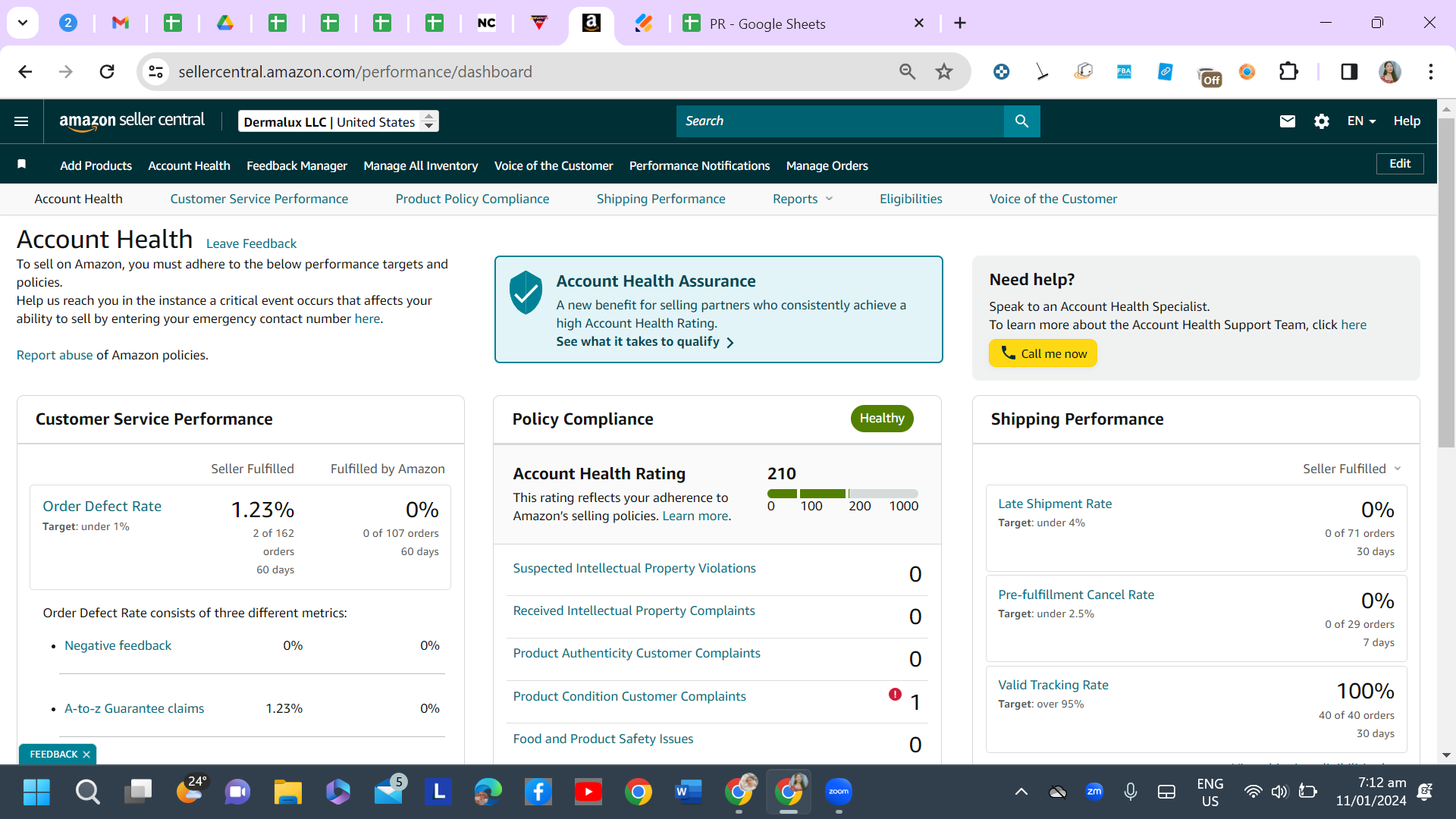Viewport: 1456px width, 819px height.
Task: Open the Dermalux LLC marketplace selector
Action: [x=338, y=121]
